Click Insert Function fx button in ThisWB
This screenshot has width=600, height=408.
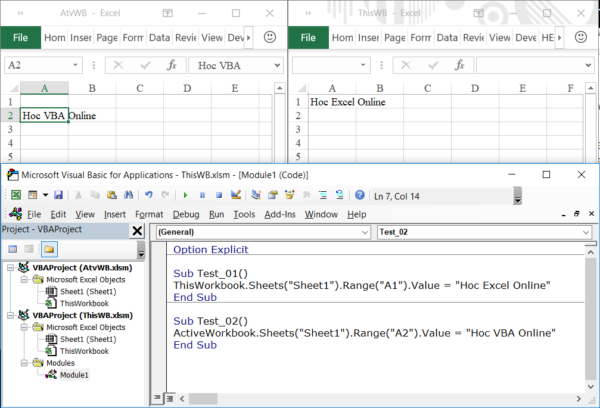pyautogui.click(x=460, y=65)
